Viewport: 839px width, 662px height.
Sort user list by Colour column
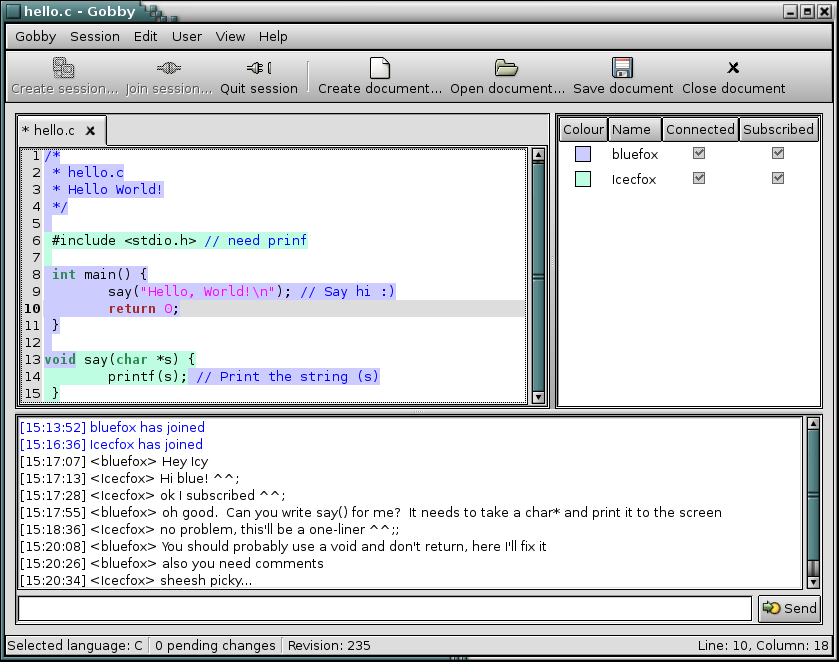click(x=583, y=130)
